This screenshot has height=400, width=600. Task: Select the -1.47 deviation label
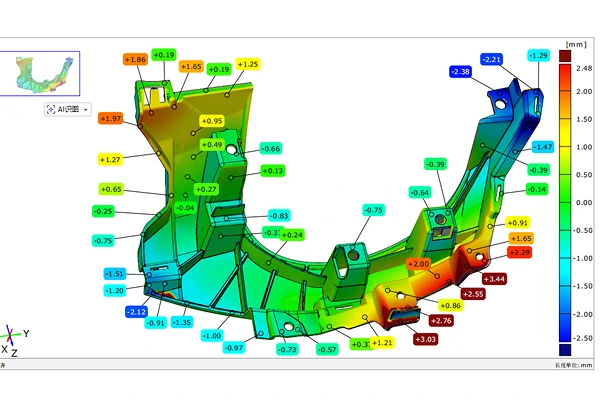(543, 147)
